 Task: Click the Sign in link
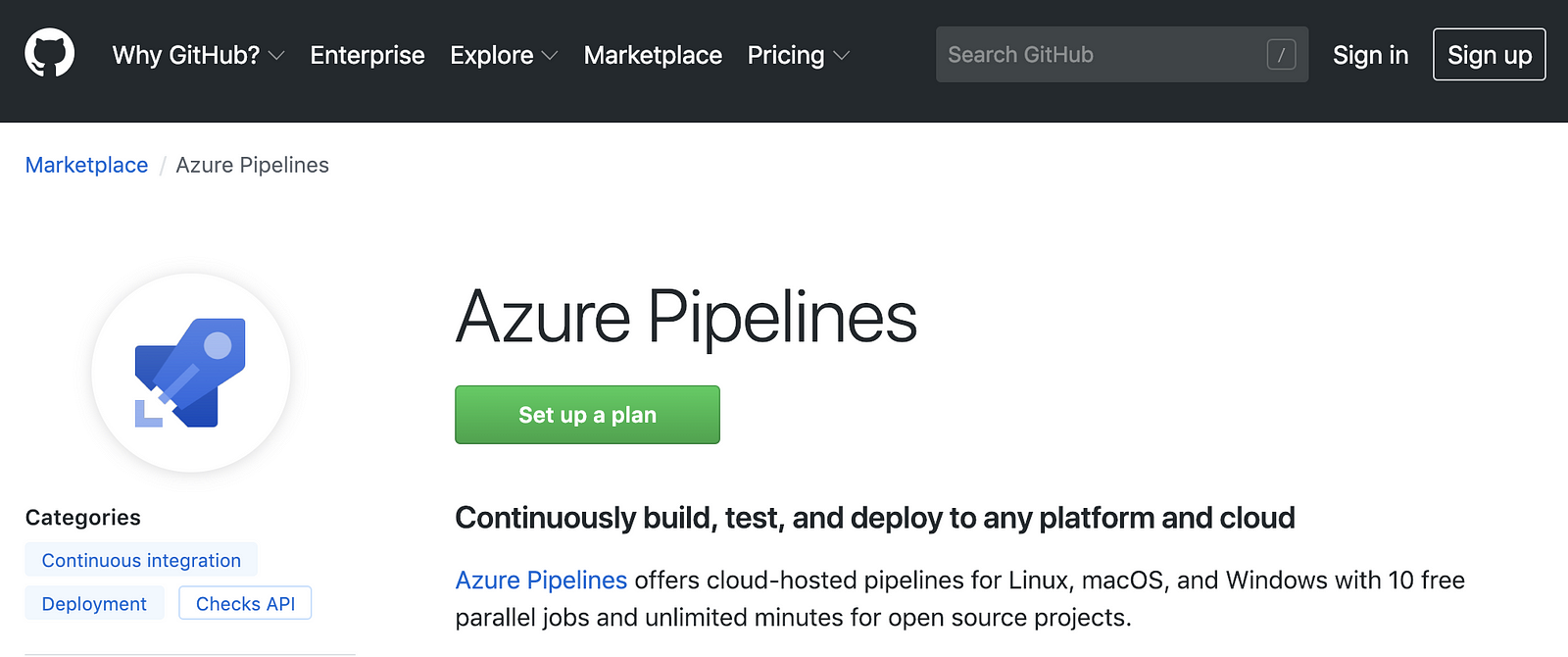click(1370, 55)
